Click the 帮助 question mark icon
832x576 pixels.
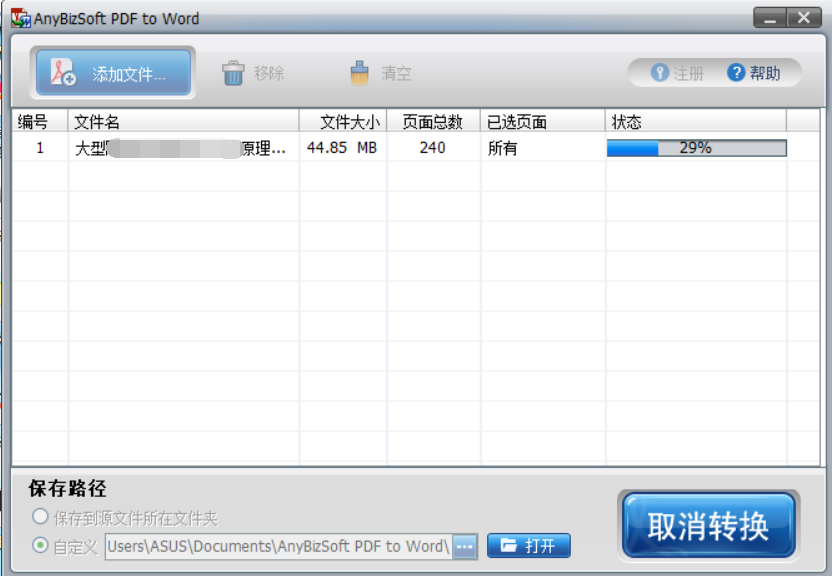pyautogui.click(x=735, y=72)
